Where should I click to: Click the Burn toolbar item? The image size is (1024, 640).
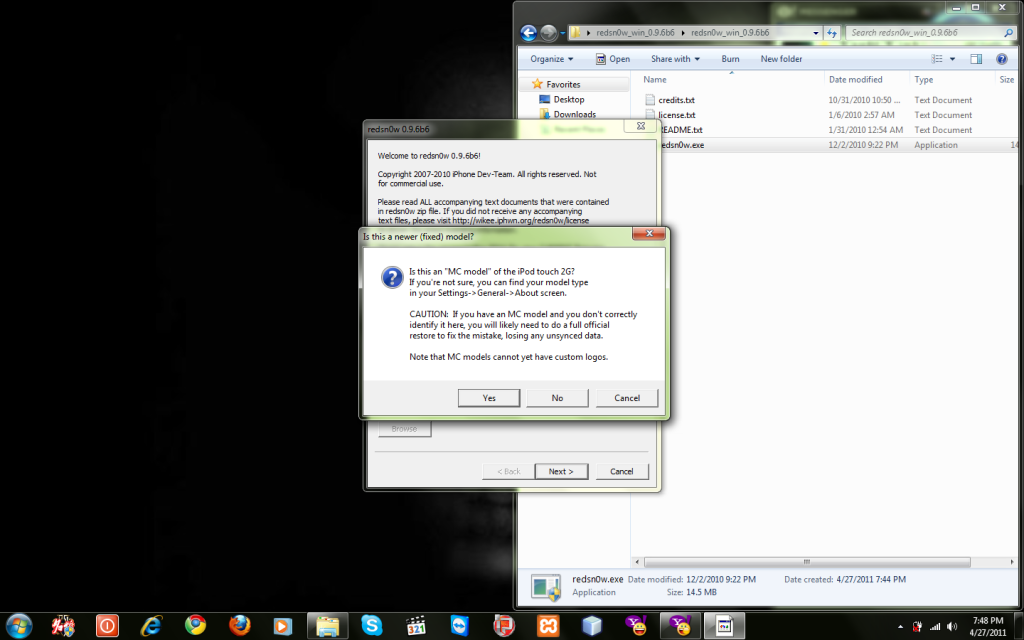[x=730, y=59]
